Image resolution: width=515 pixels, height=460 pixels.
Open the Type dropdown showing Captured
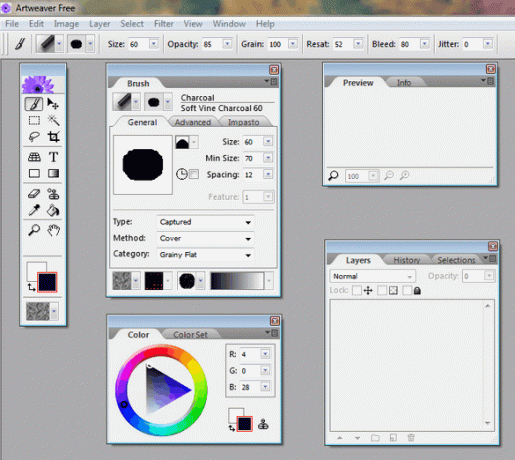pos(205,222)
